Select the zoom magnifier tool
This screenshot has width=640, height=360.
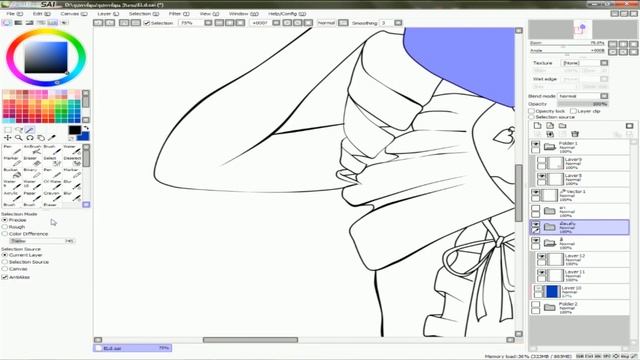point(19,138)
